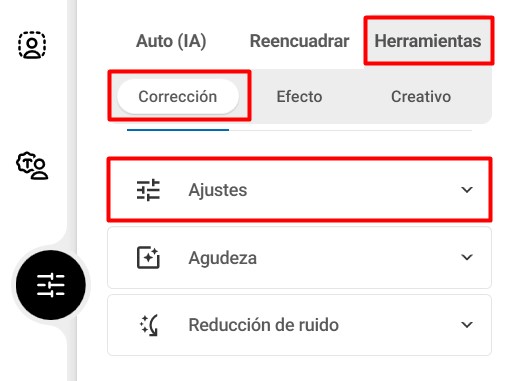Click the sparkle image icon beside Agudeza

coord(148,257)
